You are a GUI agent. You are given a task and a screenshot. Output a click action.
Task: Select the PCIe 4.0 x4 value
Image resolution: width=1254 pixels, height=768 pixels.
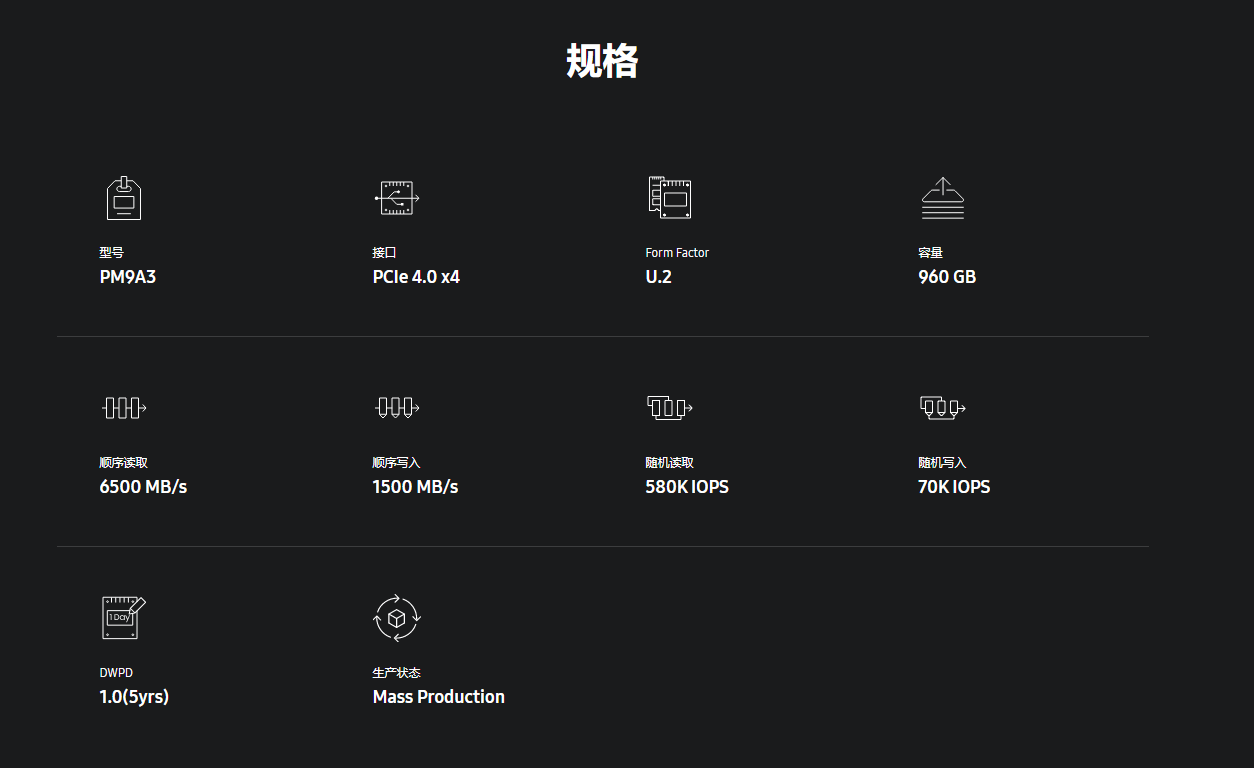coord(416,277)
